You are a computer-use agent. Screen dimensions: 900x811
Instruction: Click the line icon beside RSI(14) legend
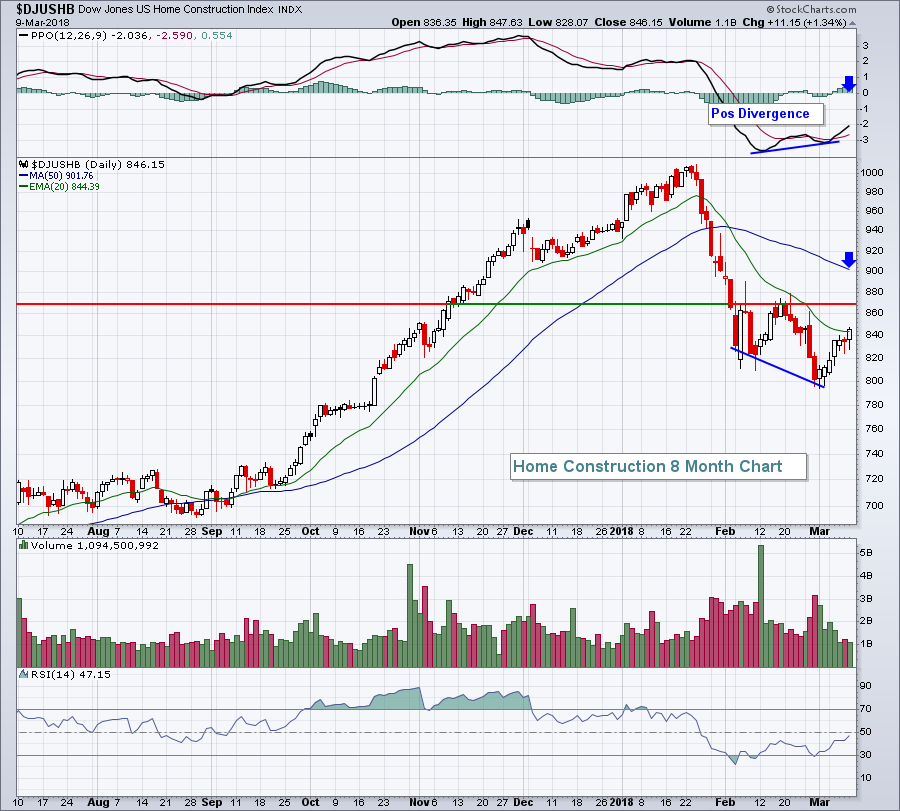24,674
